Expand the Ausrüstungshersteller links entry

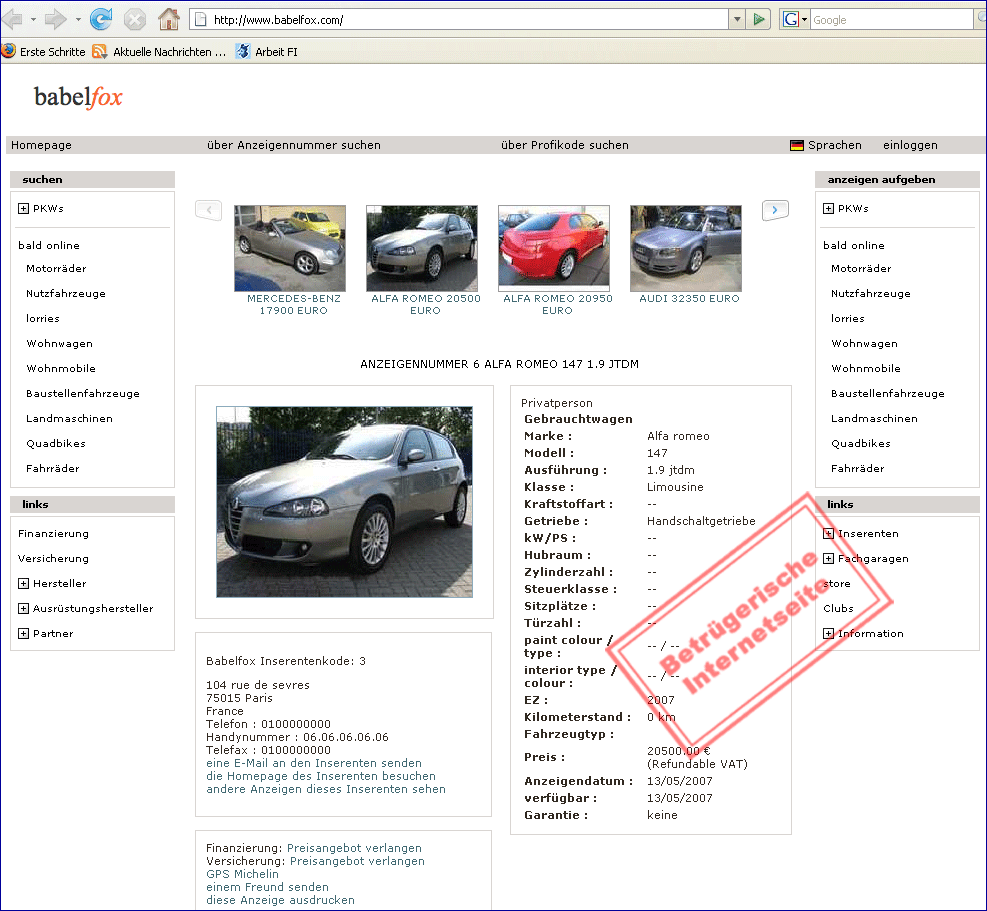click(23, 609)
